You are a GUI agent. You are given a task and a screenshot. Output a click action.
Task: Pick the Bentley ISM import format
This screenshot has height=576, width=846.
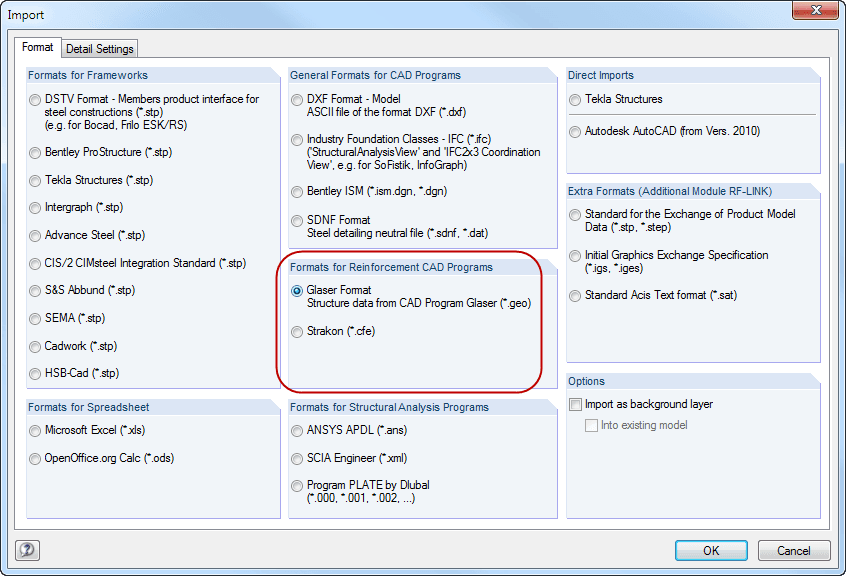296,192
